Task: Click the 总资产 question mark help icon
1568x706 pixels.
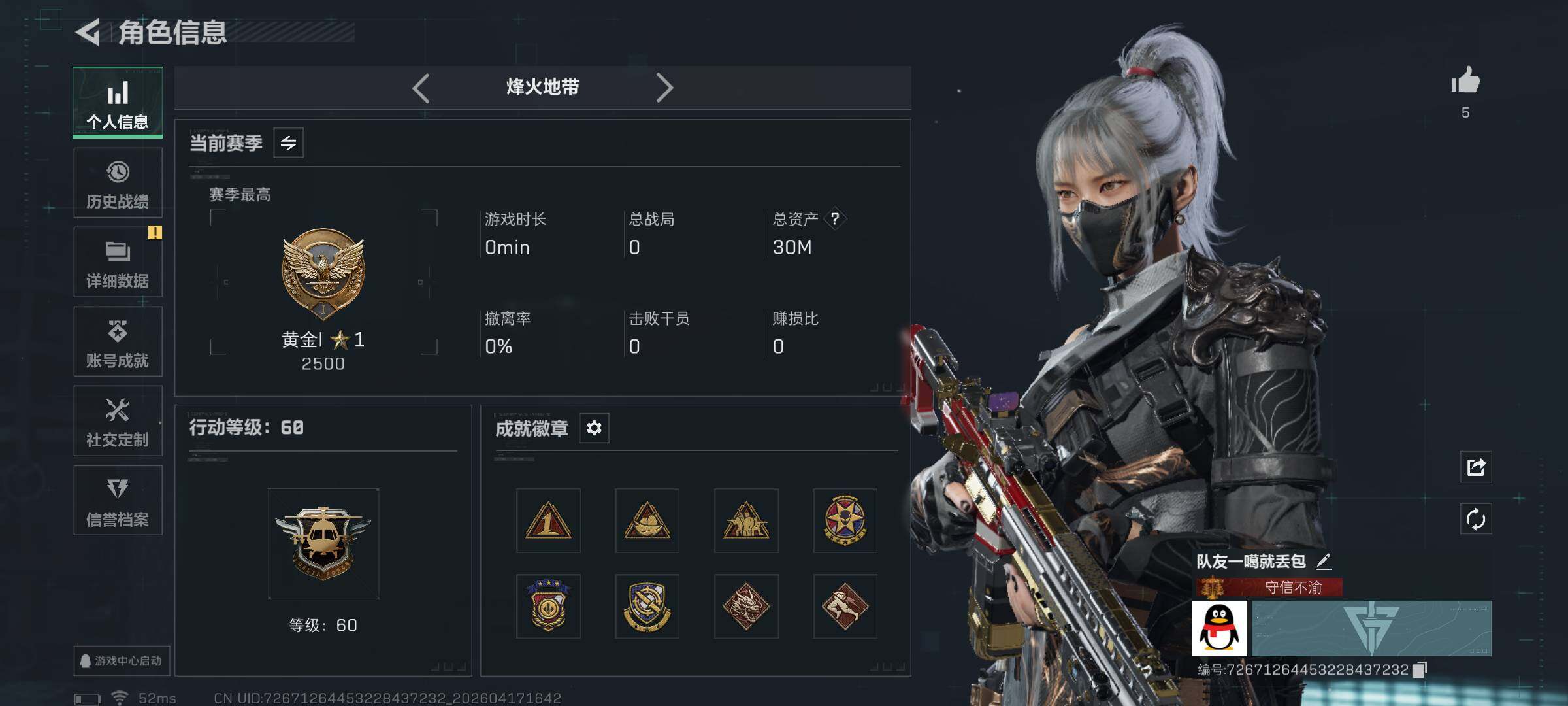Action: click(834, 218)
